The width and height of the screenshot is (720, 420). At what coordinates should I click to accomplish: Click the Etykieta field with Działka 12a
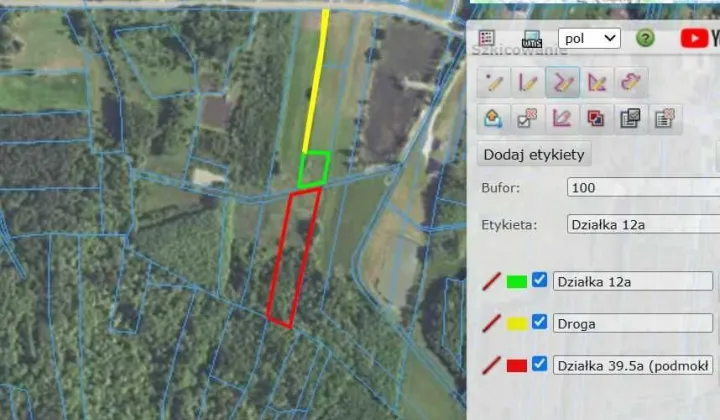[643, 224]
